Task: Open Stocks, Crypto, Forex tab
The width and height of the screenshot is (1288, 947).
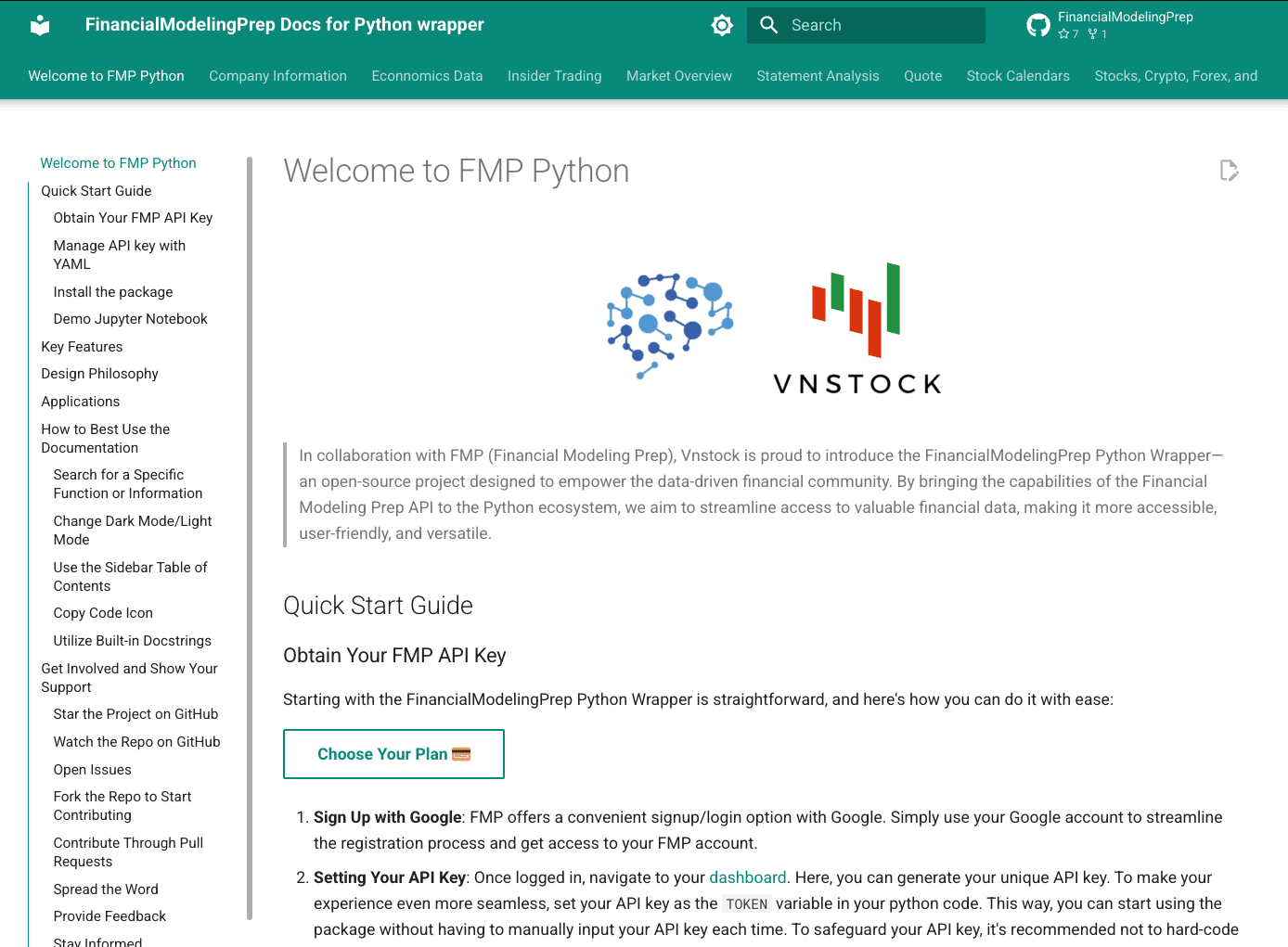Action: (1176, 76)
